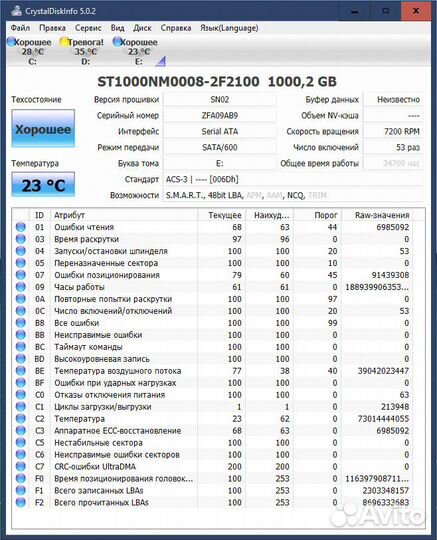Click the blue status orb for disk E:
The image size is (437, 540).
point(117,42)
